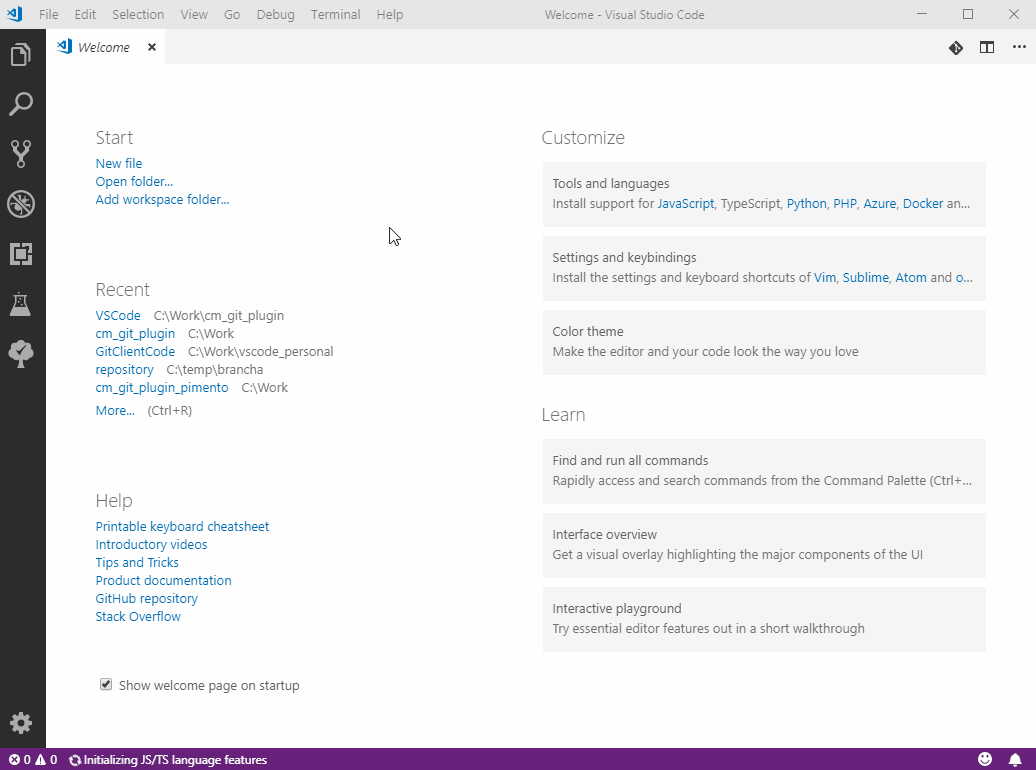Open the Source Control view icon
Viewport: 1036px width, 770px height.
(x=21, y=153)
